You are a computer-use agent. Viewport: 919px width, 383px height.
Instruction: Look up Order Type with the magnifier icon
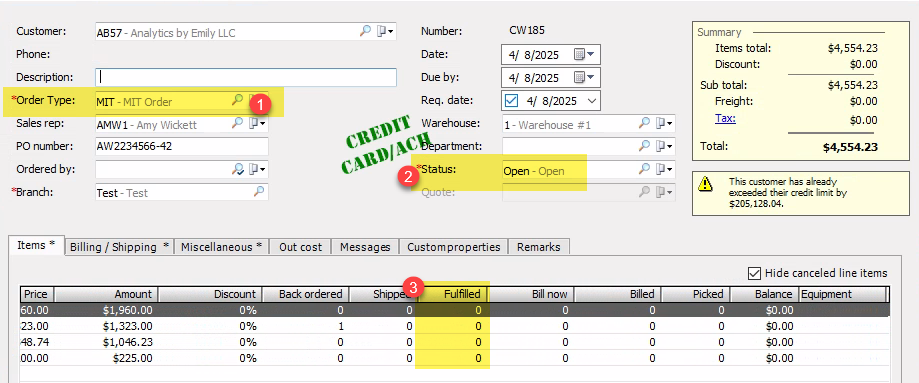click(x=237, y=100)
